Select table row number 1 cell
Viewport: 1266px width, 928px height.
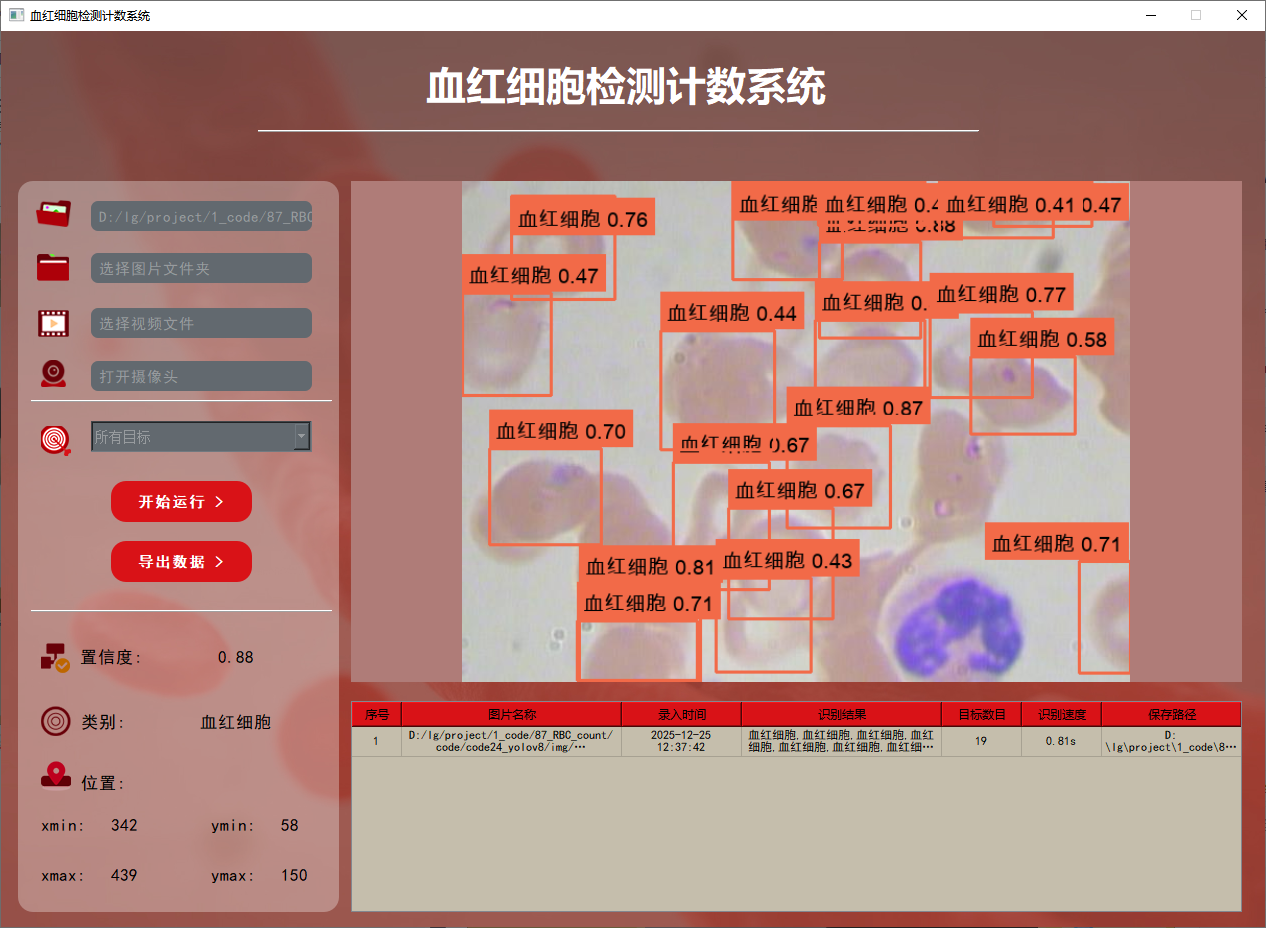point(376,741)
